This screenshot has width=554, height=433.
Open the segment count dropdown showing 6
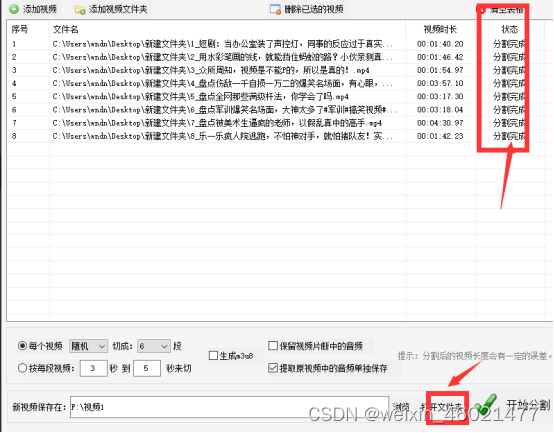tap(154, 346)
